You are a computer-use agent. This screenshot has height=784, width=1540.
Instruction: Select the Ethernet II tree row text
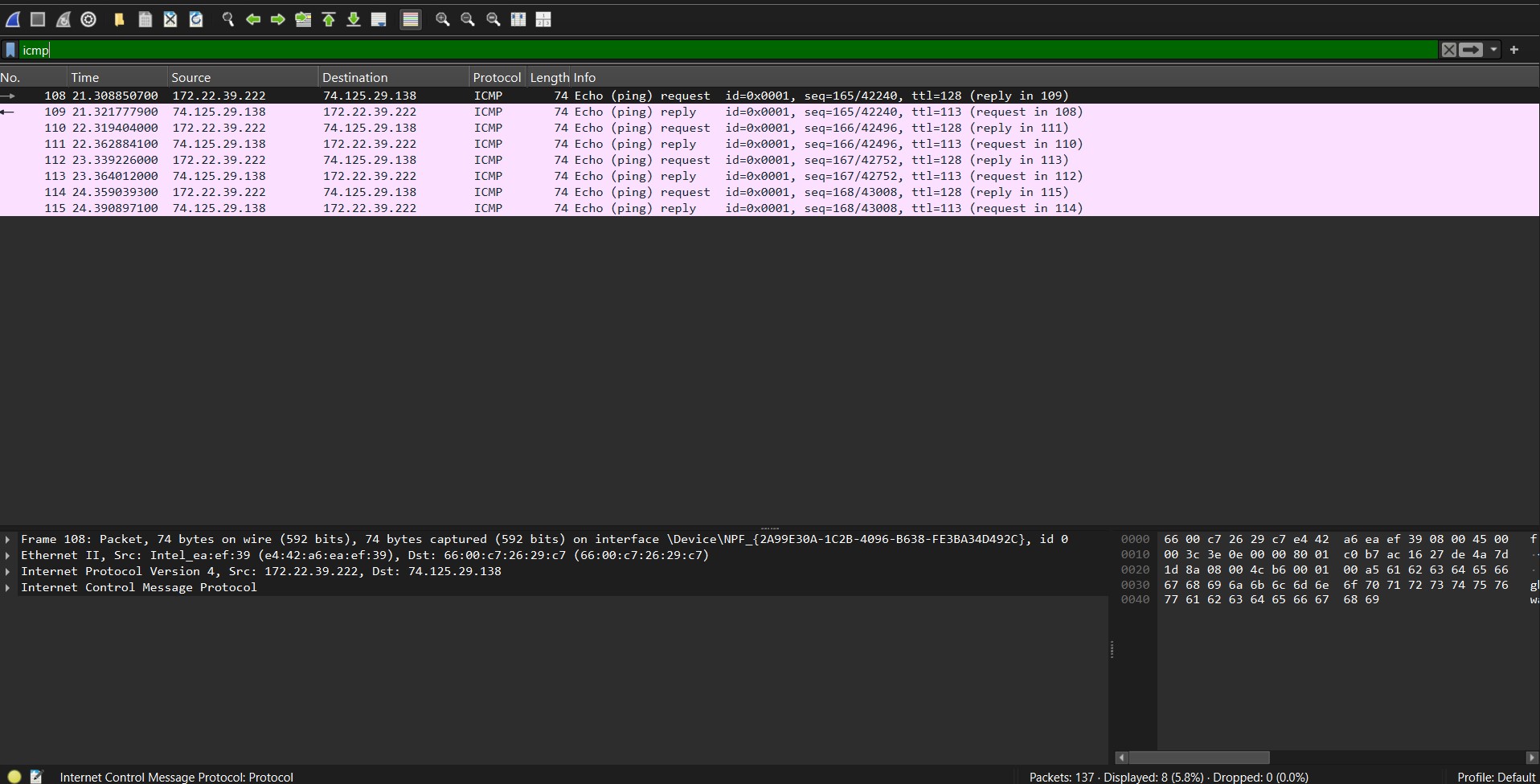365,555
